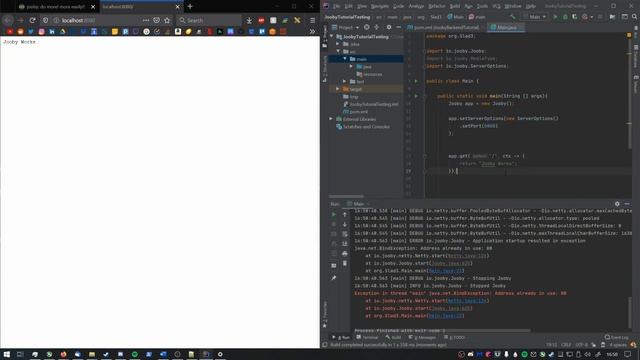
Task: Run with coverage icon in toolbar
Action: point(575,17)
